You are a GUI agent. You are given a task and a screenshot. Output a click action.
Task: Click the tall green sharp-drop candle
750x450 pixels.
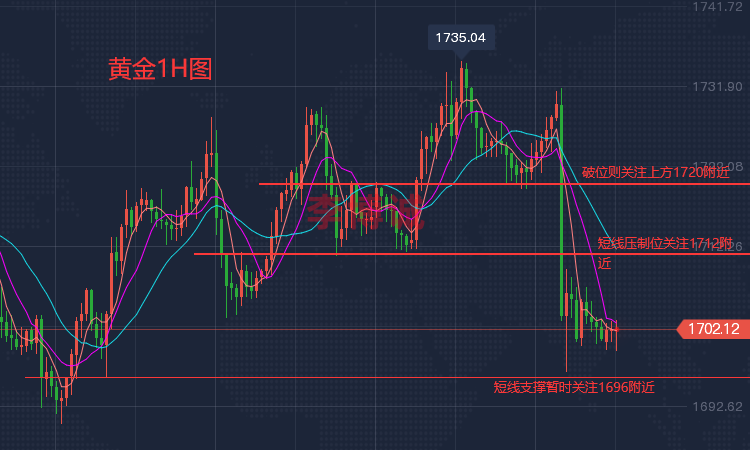(x=561, y=200)
